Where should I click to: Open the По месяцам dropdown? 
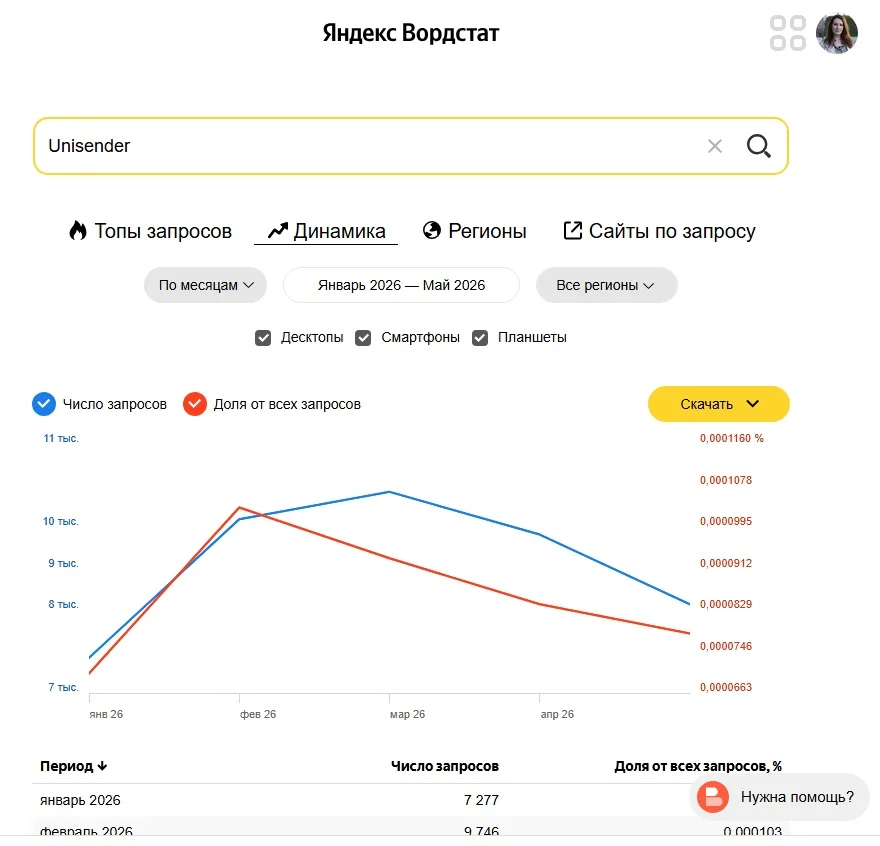tap(205, 285)
